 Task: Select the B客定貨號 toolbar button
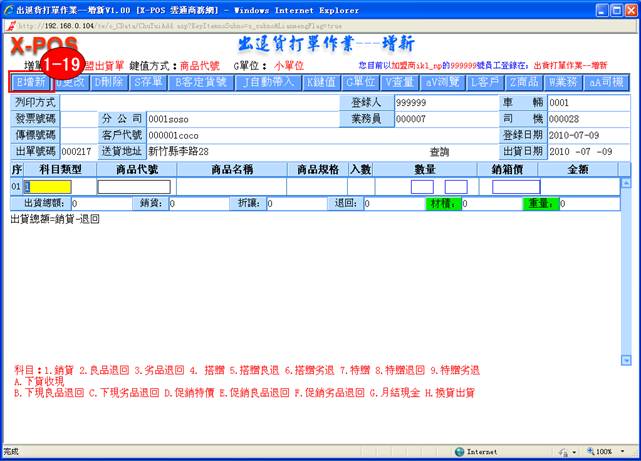[x=203, y=81]
